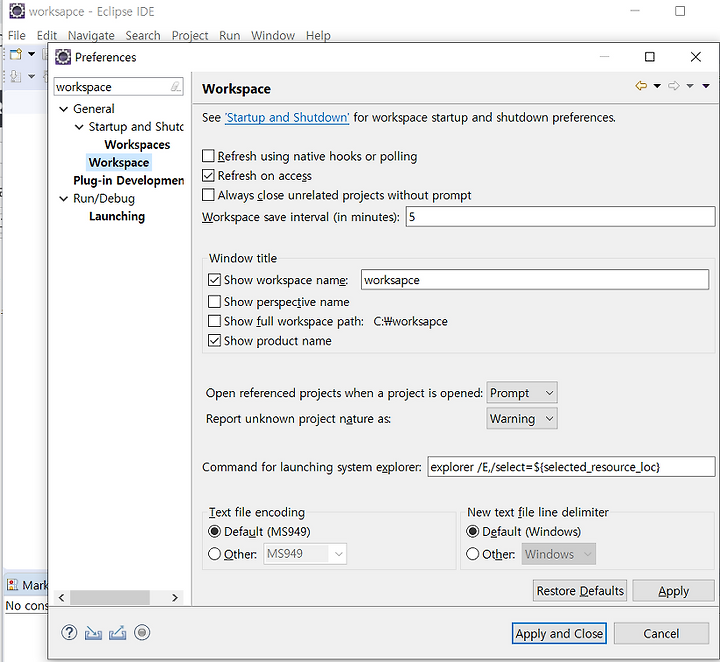720x662 pixels.
Task: Open the forward history dropdown arrow
Action: click(x=690, y=86)
